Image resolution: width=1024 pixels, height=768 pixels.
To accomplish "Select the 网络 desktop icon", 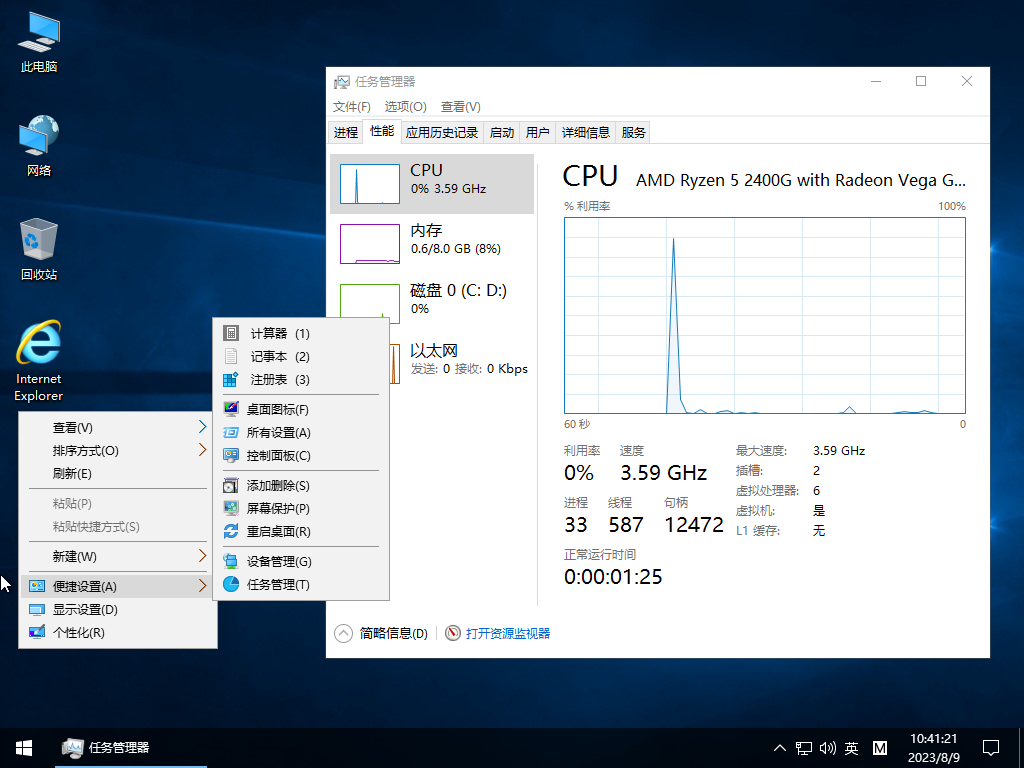I will [x=39, y=146].
